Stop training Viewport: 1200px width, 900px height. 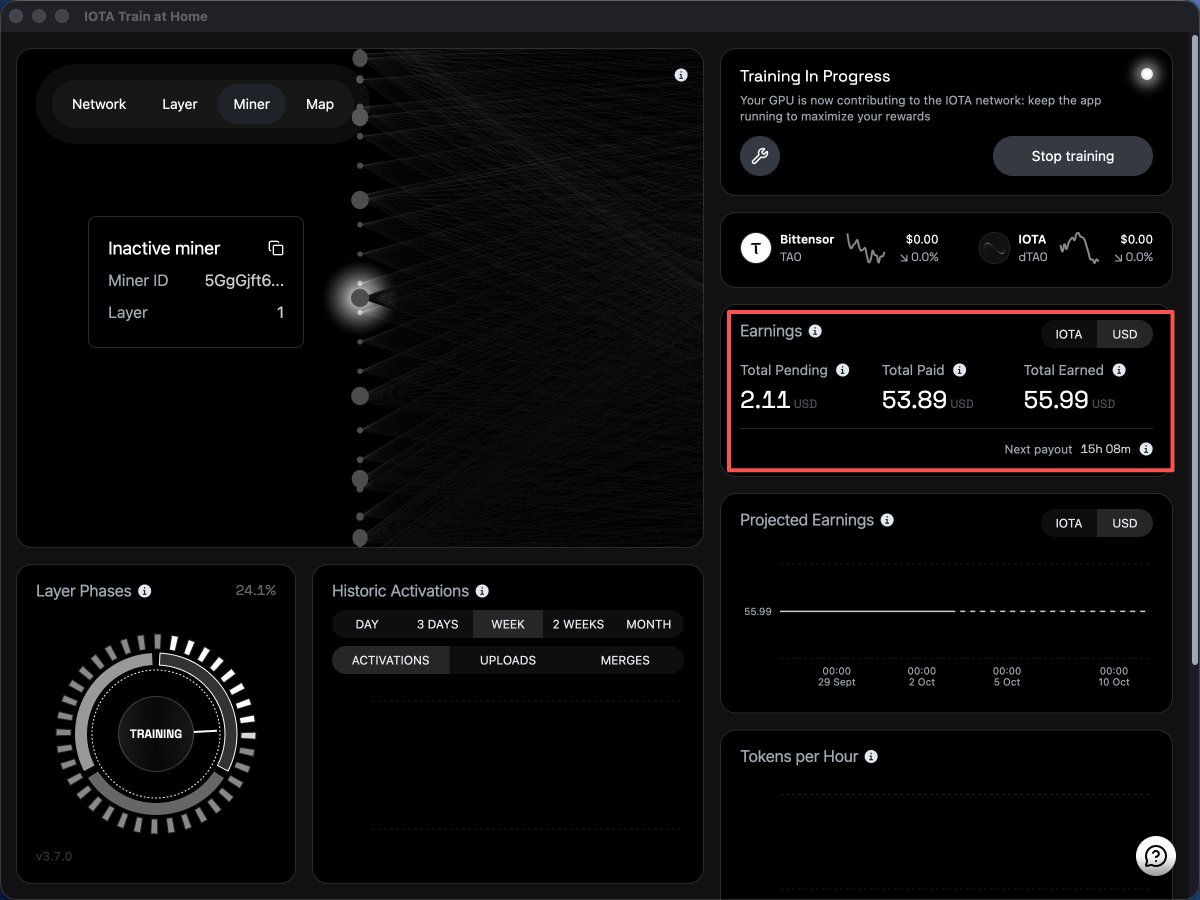click(1073, 156)
